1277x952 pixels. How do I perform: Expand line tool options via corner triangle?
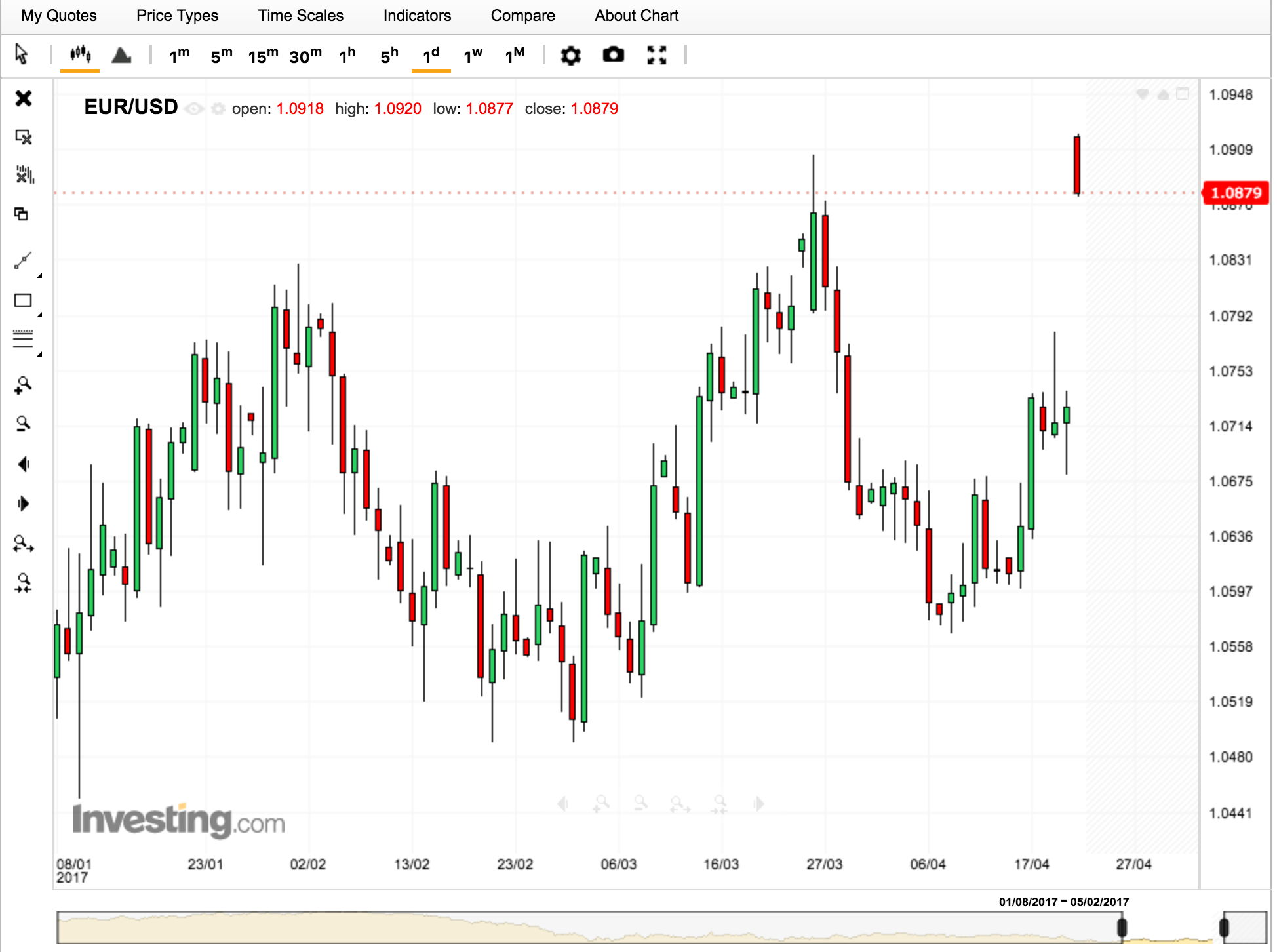(39, 276)
